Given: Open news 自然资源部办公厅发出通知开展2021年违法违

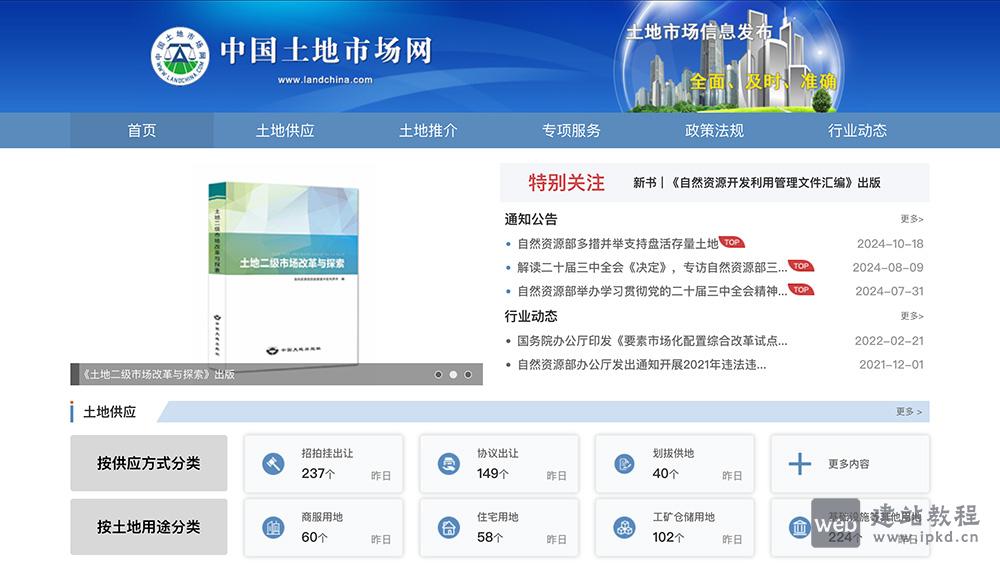Looking at the screenshot, I should point(642,365).
